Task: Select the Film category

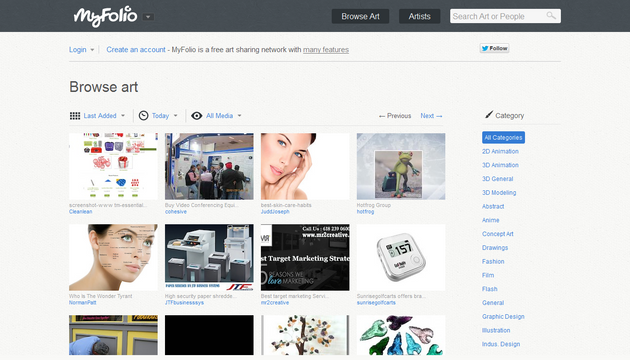Action: click(488, 275)
